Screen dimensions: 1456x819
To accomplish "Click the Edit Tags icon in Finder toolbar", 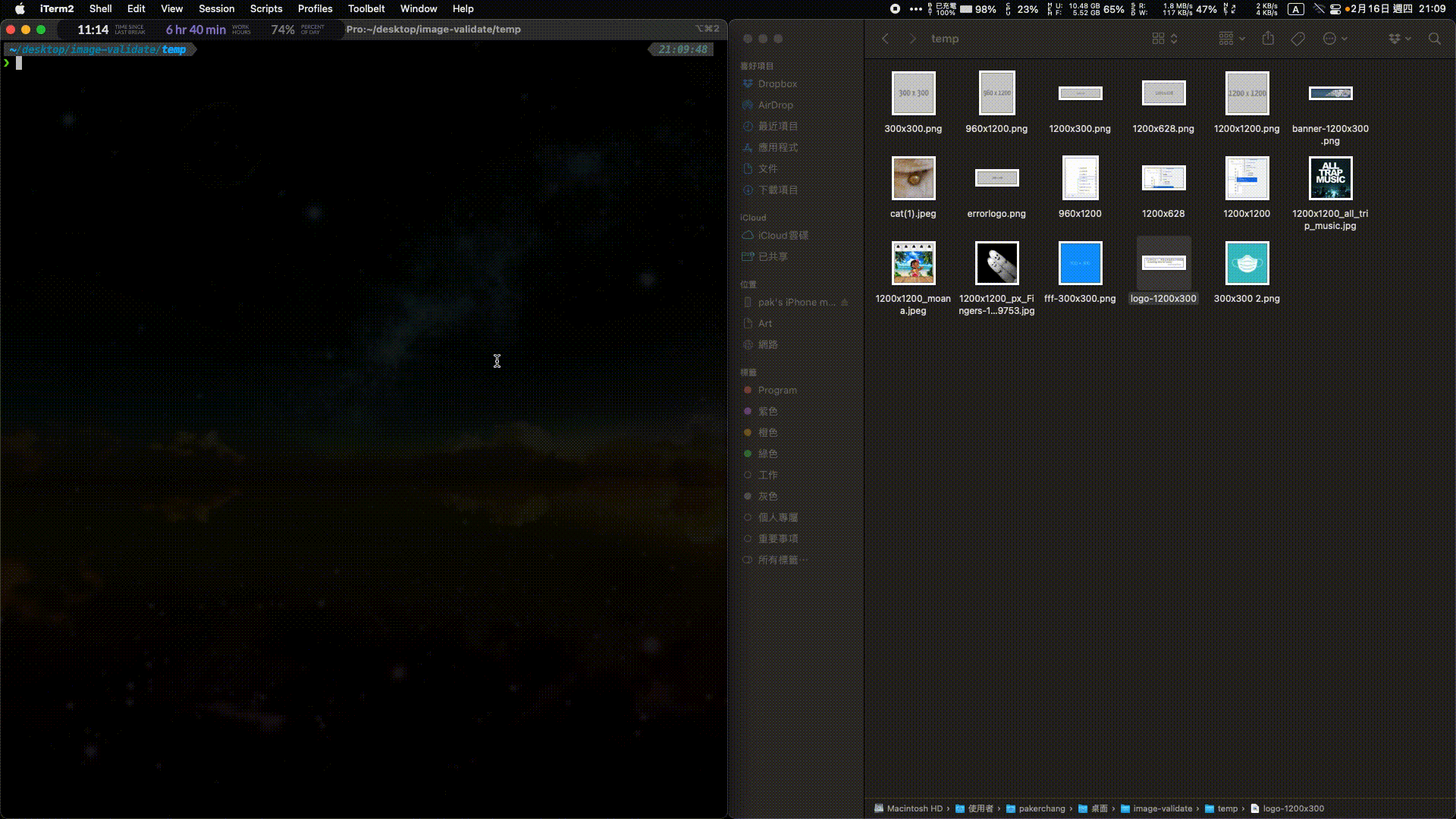I will [1298, 39].
